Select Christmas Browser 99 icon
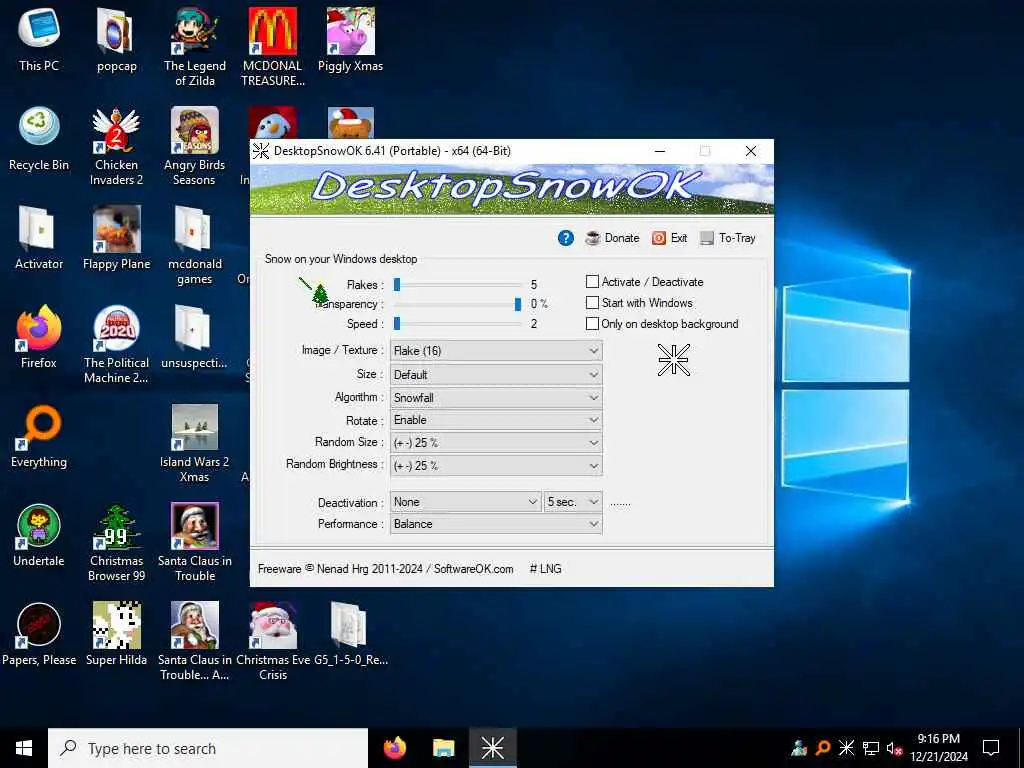Viewport: 1024px width, 768px height. tap(116, 543)
